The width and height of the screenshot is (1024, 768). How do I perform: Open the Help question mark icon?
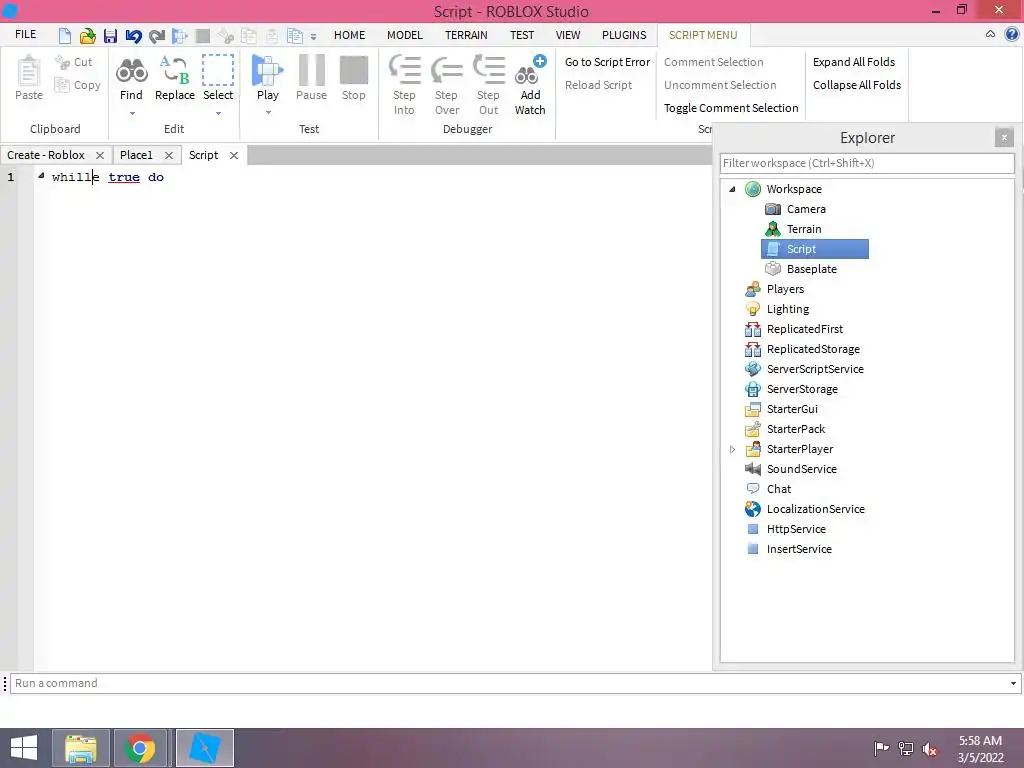[x=1012, y=35]
